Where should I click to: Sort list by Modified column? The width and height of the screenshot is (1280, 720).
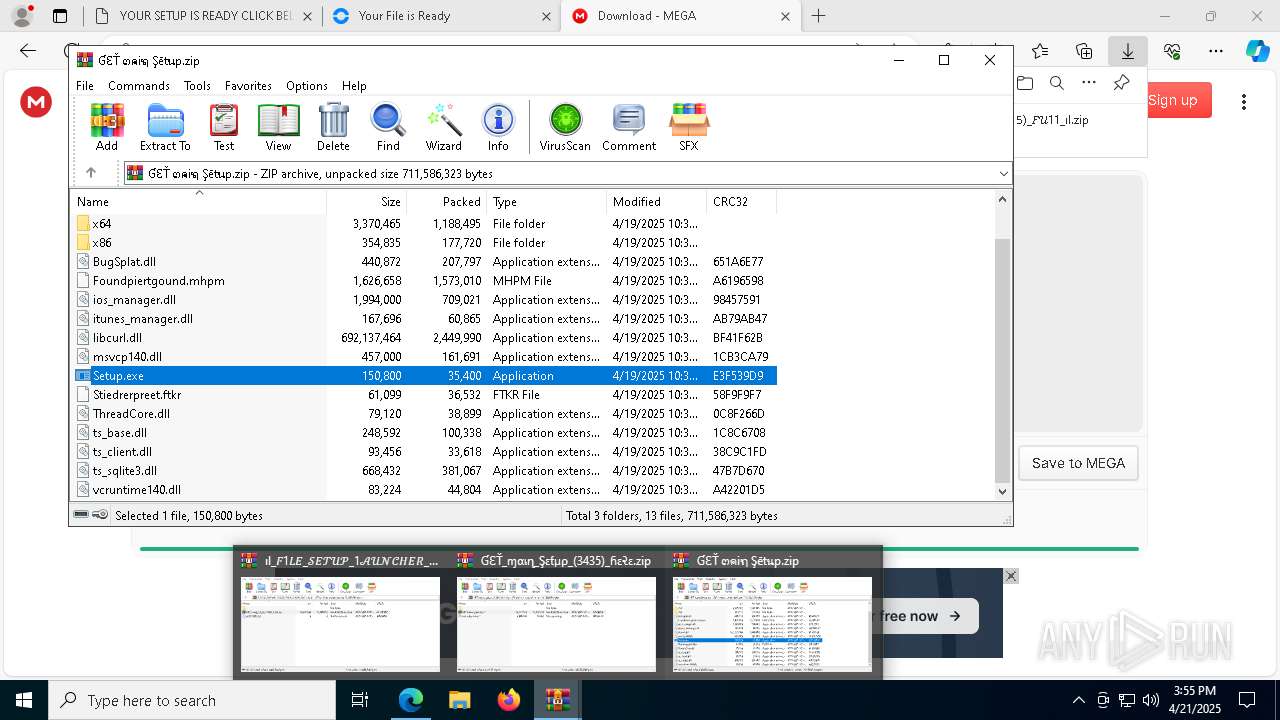656,202
